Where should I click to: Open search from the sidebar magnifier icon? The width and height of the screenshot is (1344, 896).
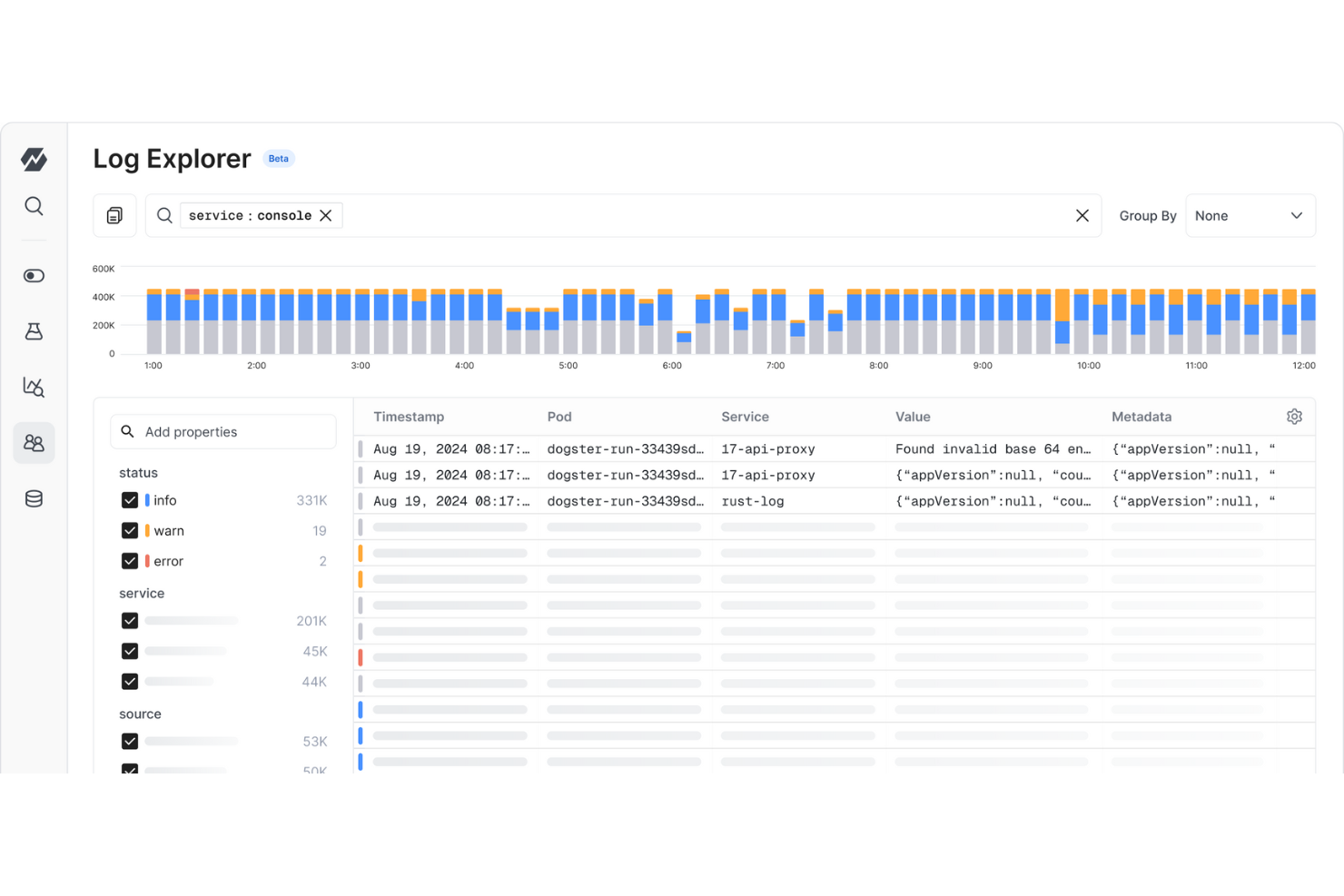click(x=34, y=206)
